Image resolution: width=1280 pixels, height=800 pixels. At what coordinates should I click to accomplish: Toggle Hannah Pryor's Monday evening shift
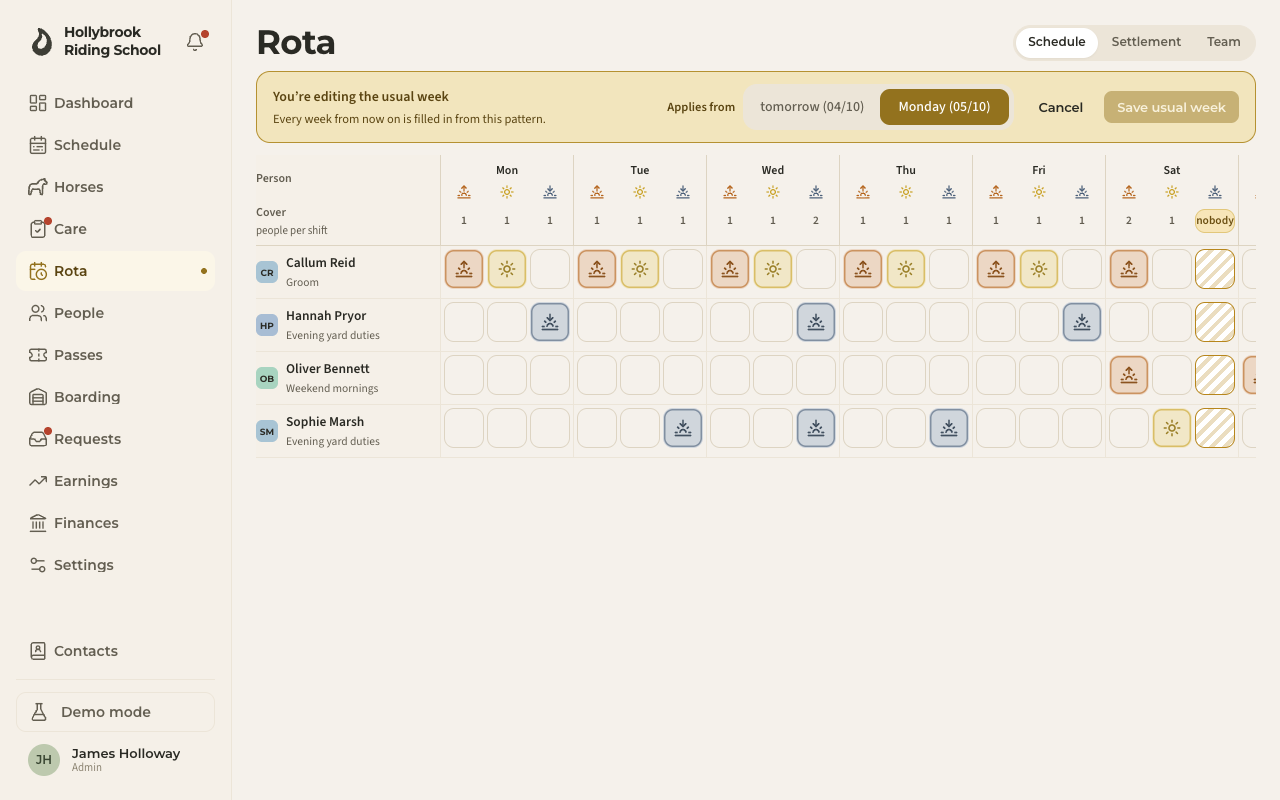pyautogui.click(x=550, y=322)
